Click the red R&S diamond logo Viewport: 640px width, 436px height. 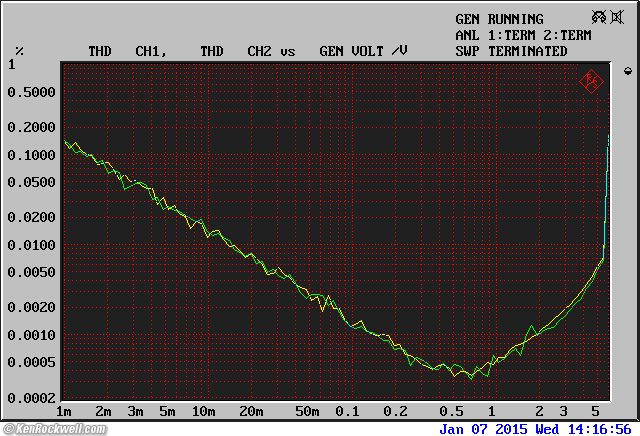pos(591,80)
